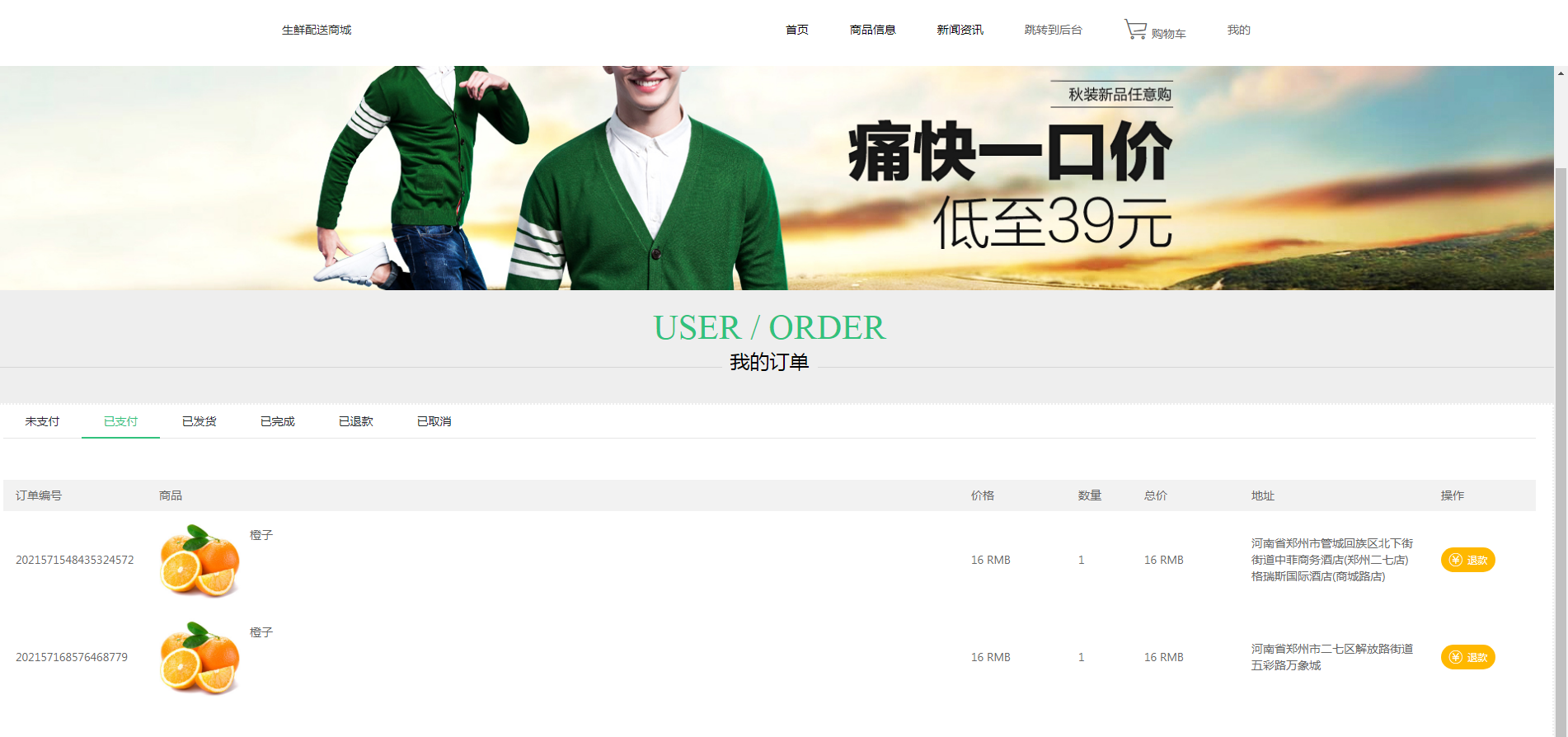Click the 橙子 name in the first order row
Viewport: 1568px width, 737px height.
coord(261,535)
